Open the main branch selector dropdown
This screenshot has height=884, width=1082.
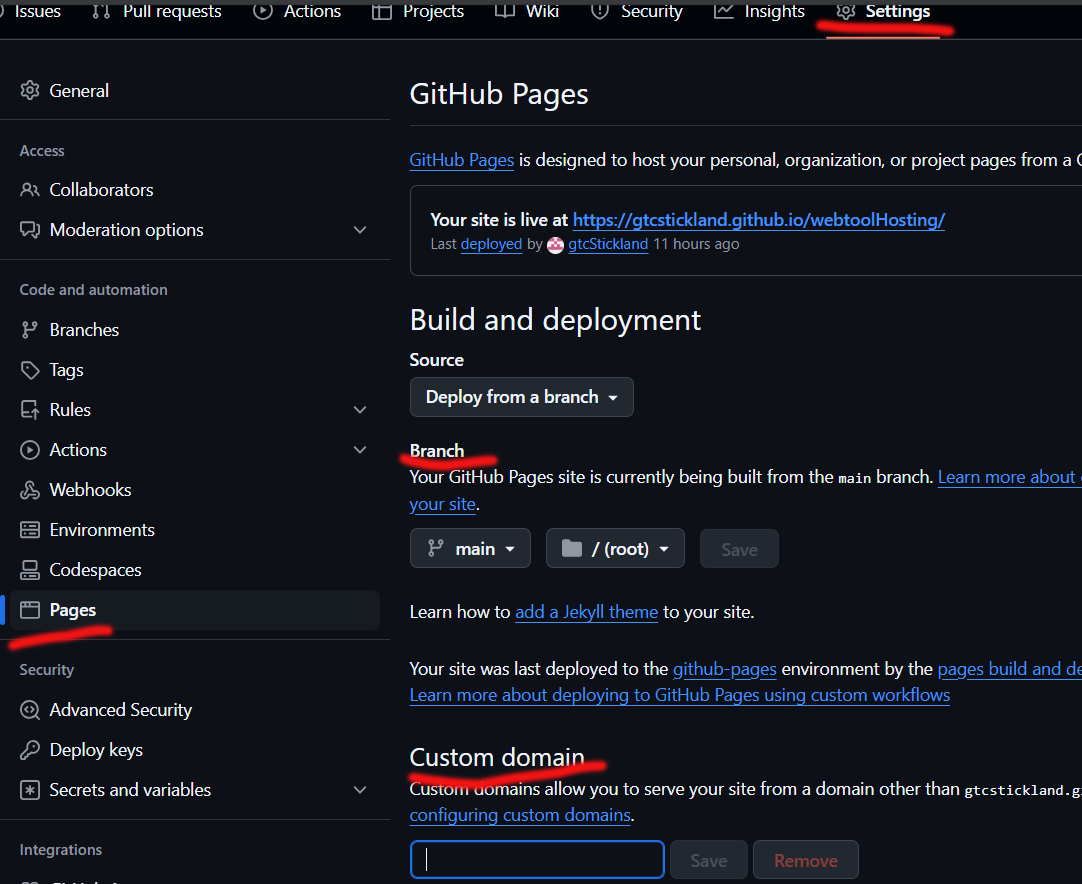click(x=470, y=549)
